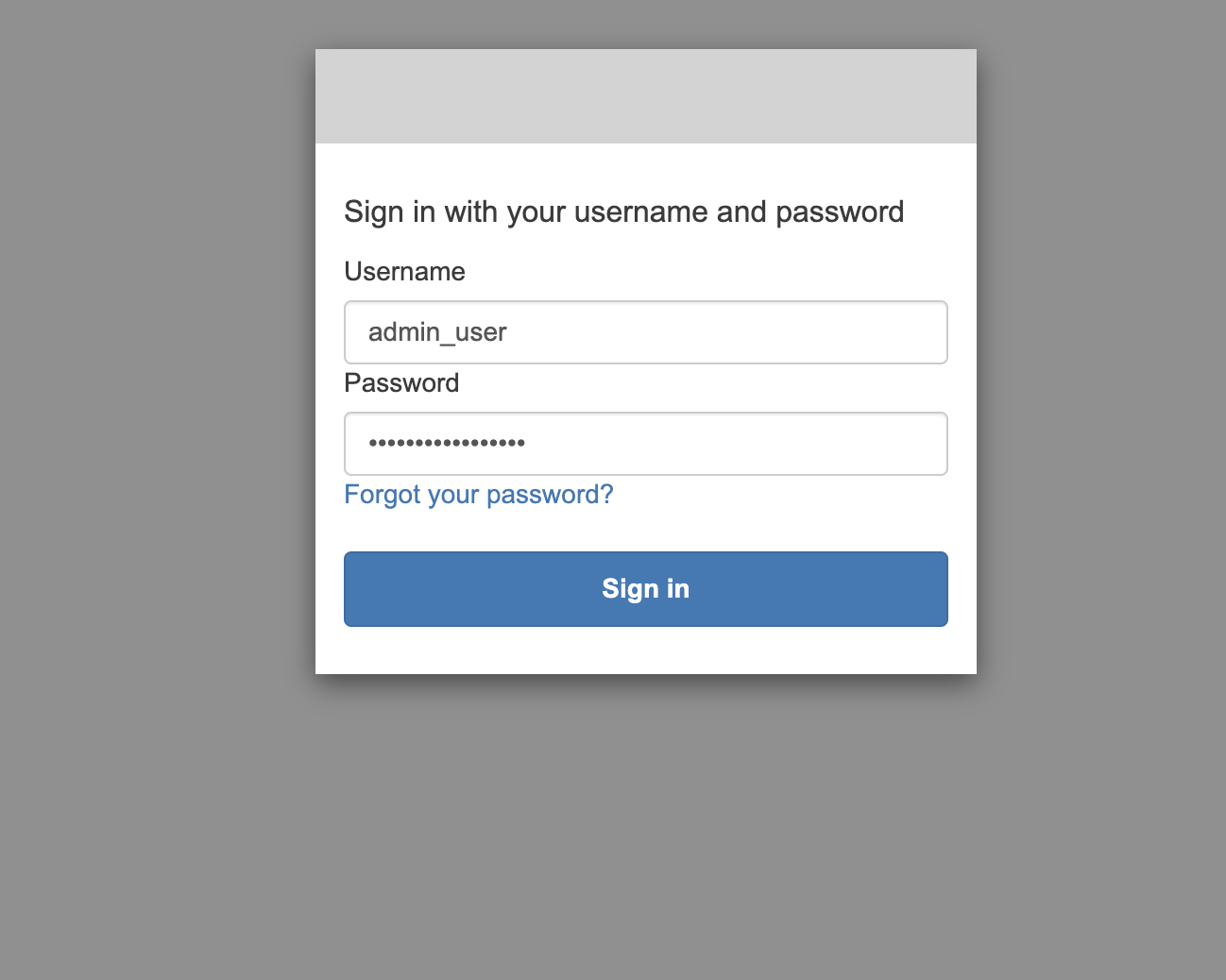Click the left edge of Sign in button
The height and width of the screenshot is (980, 1226).
pyautogui.click(x=359, y=589)
